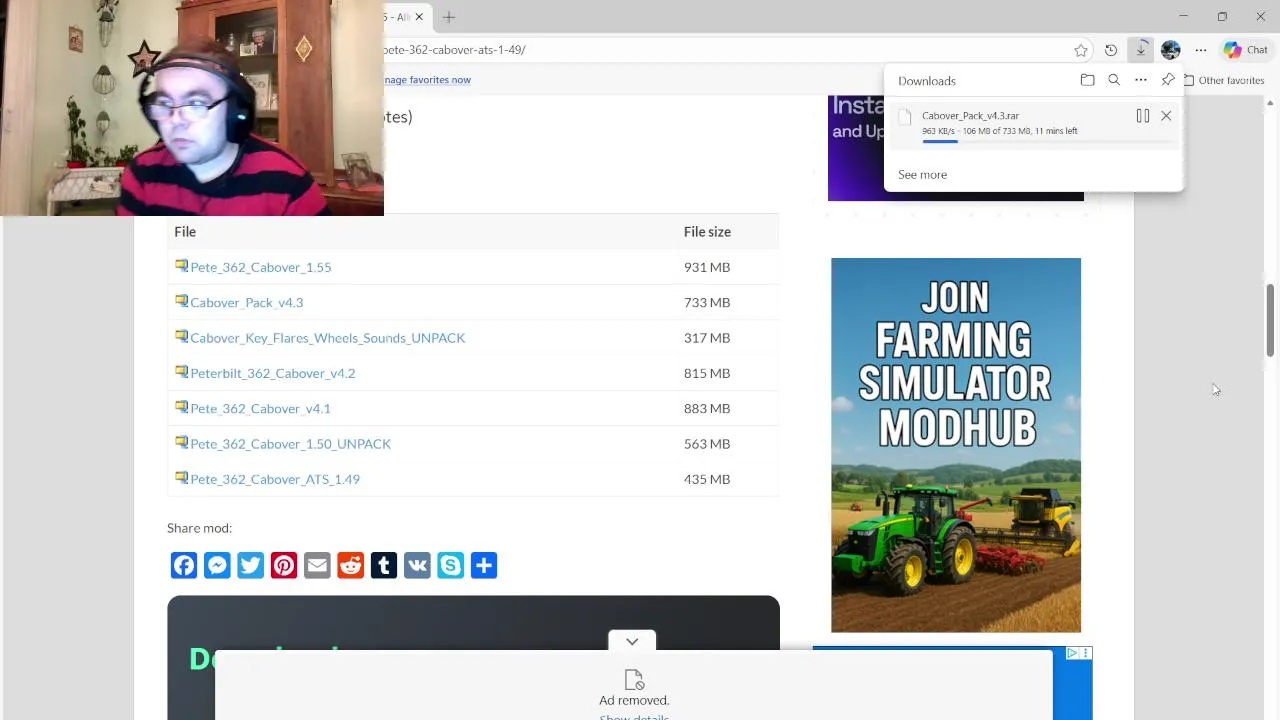Share mod on Twitter
This screenshot has width=1280, height=720.
(x=250, y=566)
